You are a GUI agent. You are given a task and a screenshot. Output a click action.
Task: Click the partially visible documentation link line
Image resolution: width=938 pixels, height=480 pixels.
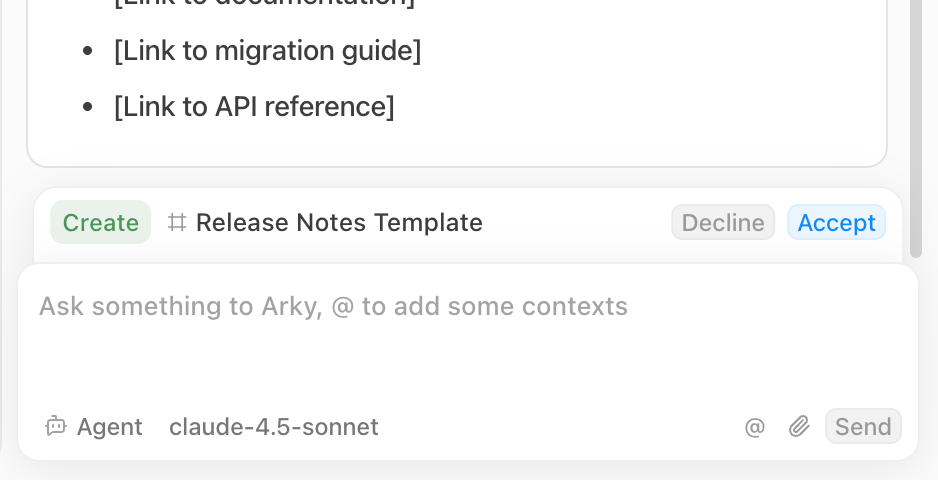click(x=264, y=4)
